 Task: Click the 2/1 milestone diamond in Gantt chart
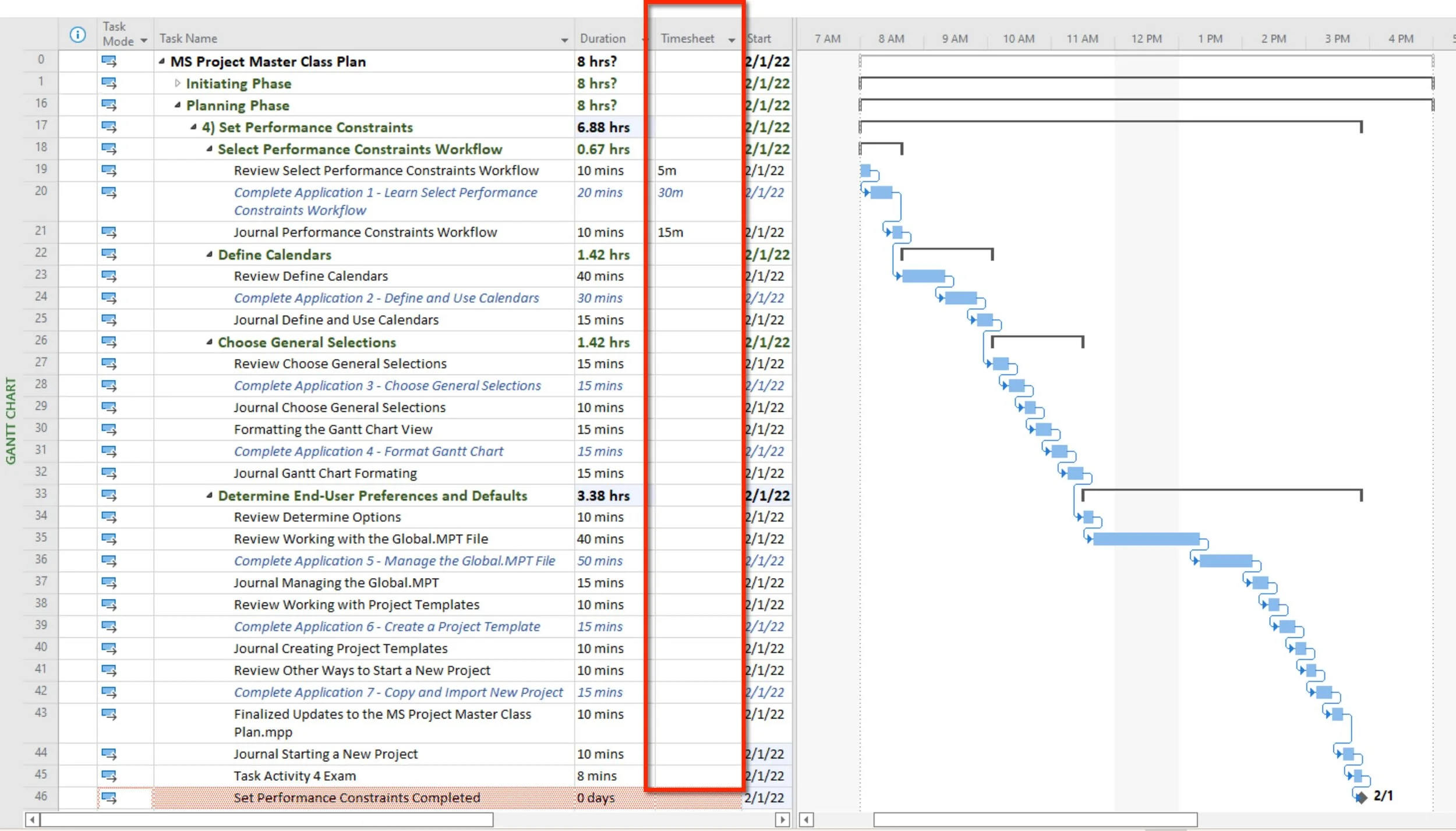[x=1361, y=797]
